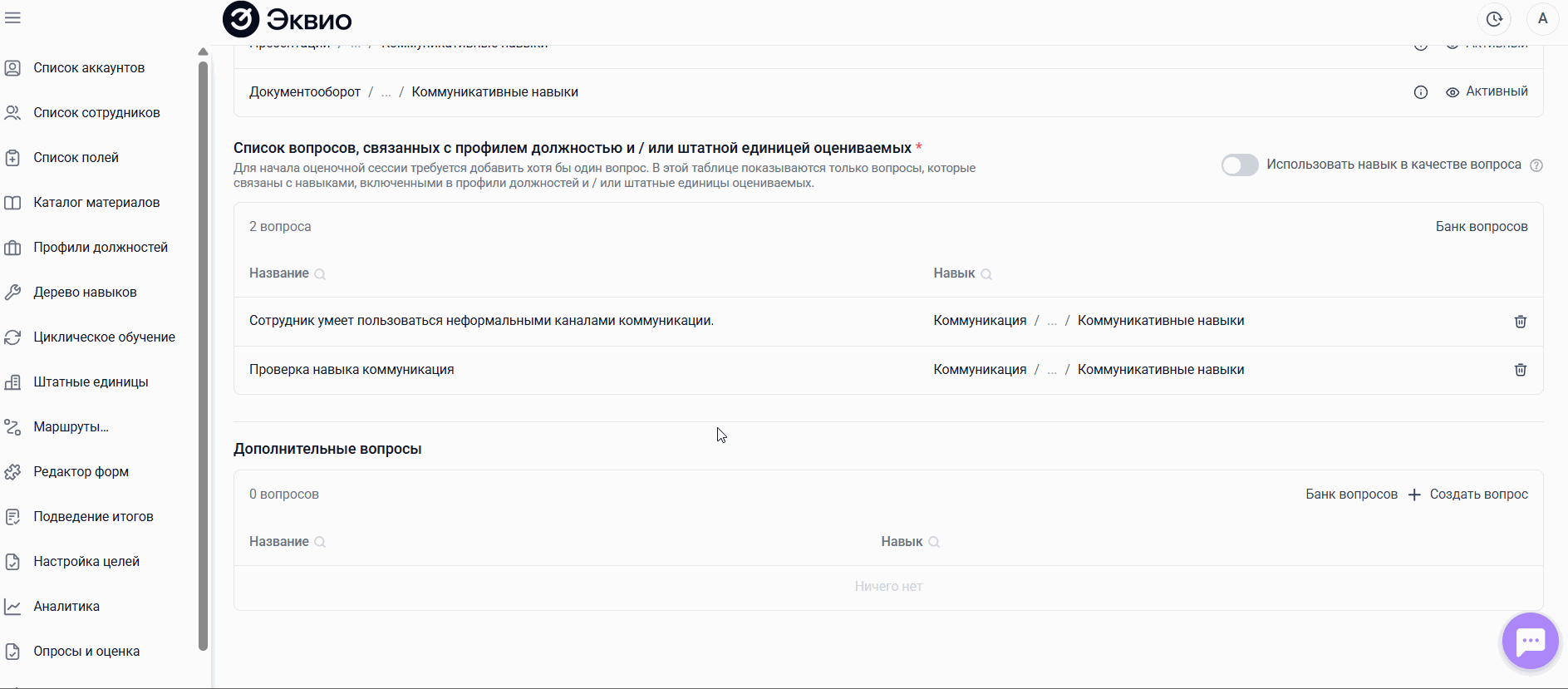Viewport: 1568px width, 689px height.
Task: Click help icon next to skill toggle
Action: tap(1536, 165)
